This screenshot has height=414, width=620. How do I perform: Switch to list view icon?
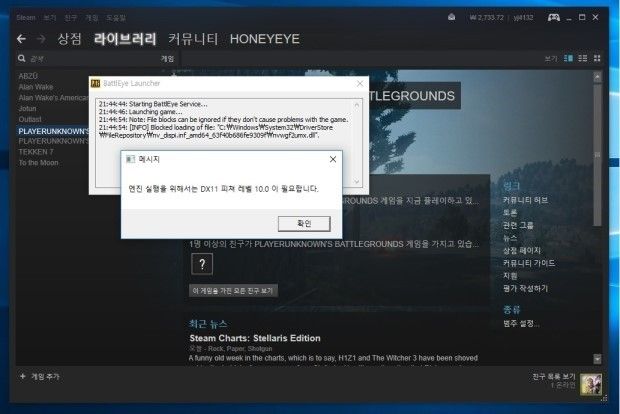click(582, 59)
